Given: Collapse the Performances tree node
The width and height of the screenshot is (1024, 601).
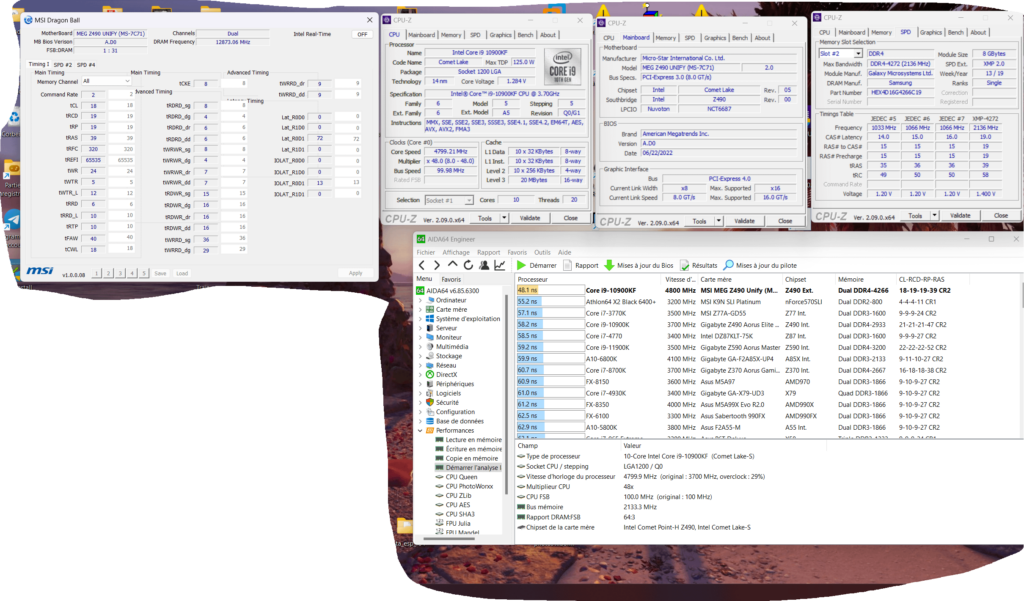Looking at the screenshot, I should [420, 430].
